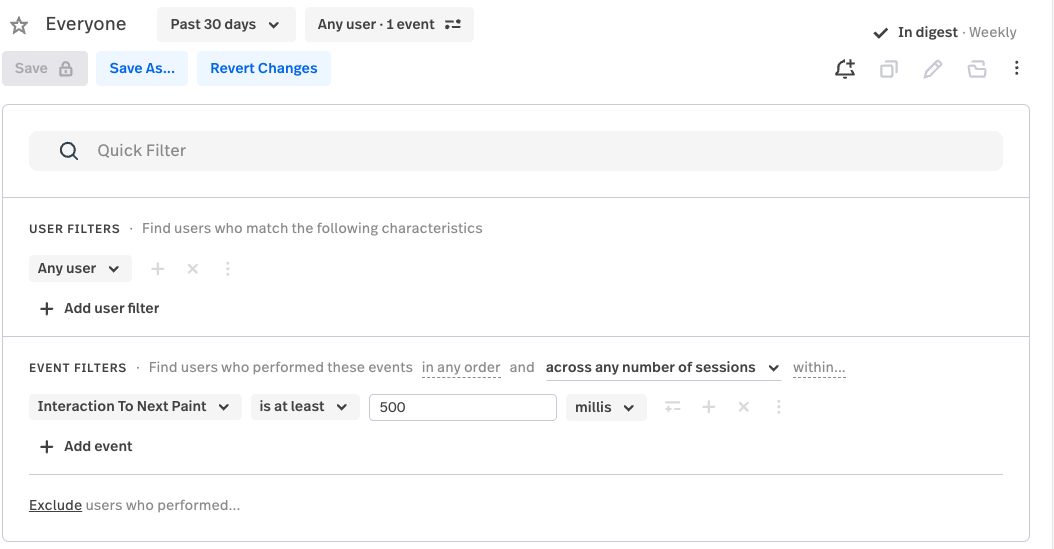The width and height of the screenshot is (1054, 549).
Task: Open the millis unit dropdown
Action: tap(605, 407)
